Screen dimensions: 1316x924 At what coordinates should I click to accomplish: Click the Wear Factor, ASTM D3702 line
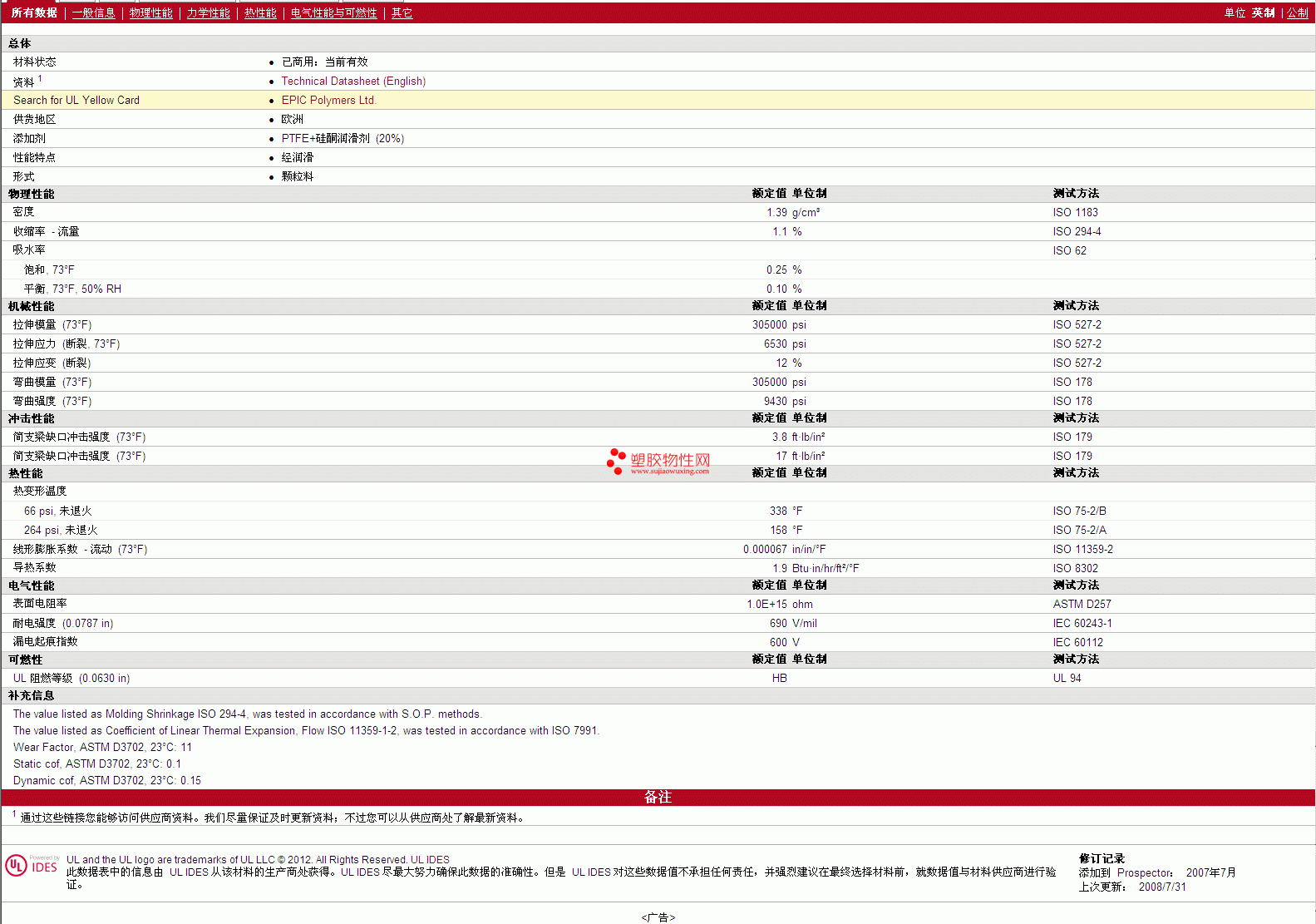[x=102, y=748]
